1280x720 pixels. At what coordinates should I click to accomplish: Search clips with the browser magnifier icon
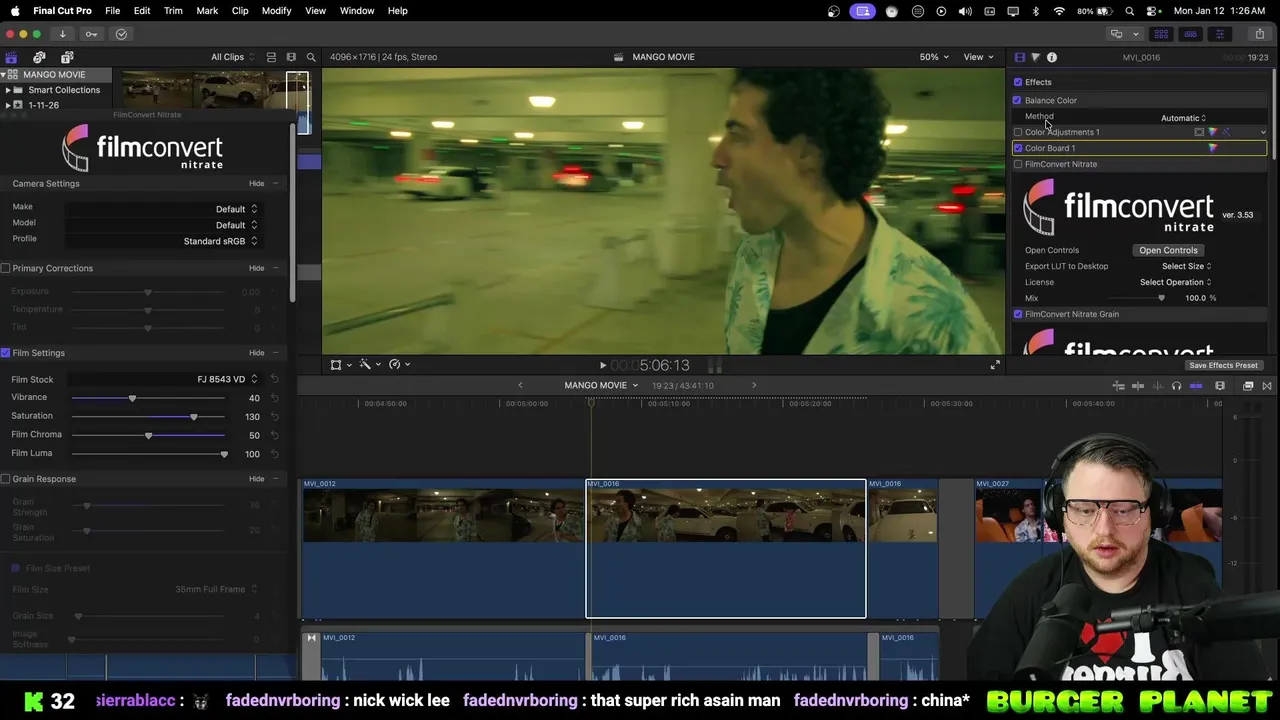point(311,57)
